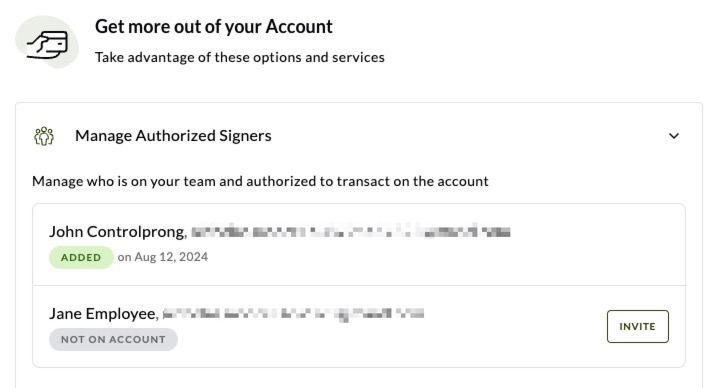Screen dimensions: 716x388
Task: Invite Jane Employee to the account
Action: click(x=637, y=326)
